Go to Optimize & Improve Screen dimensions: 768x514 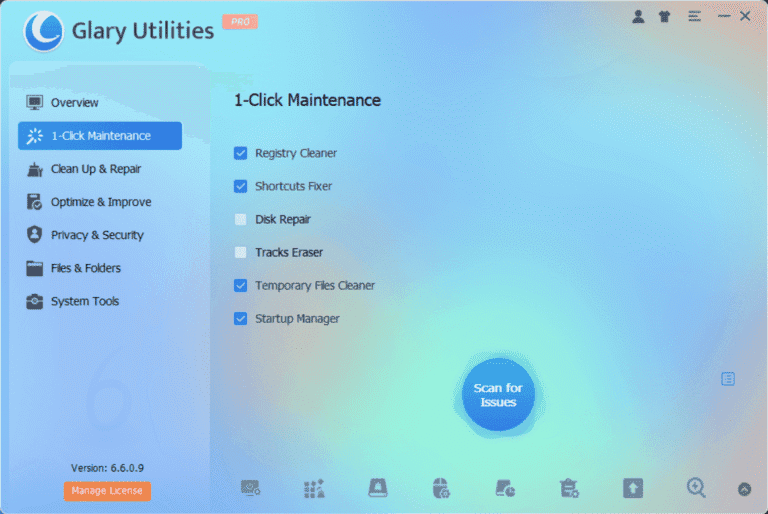100,202
